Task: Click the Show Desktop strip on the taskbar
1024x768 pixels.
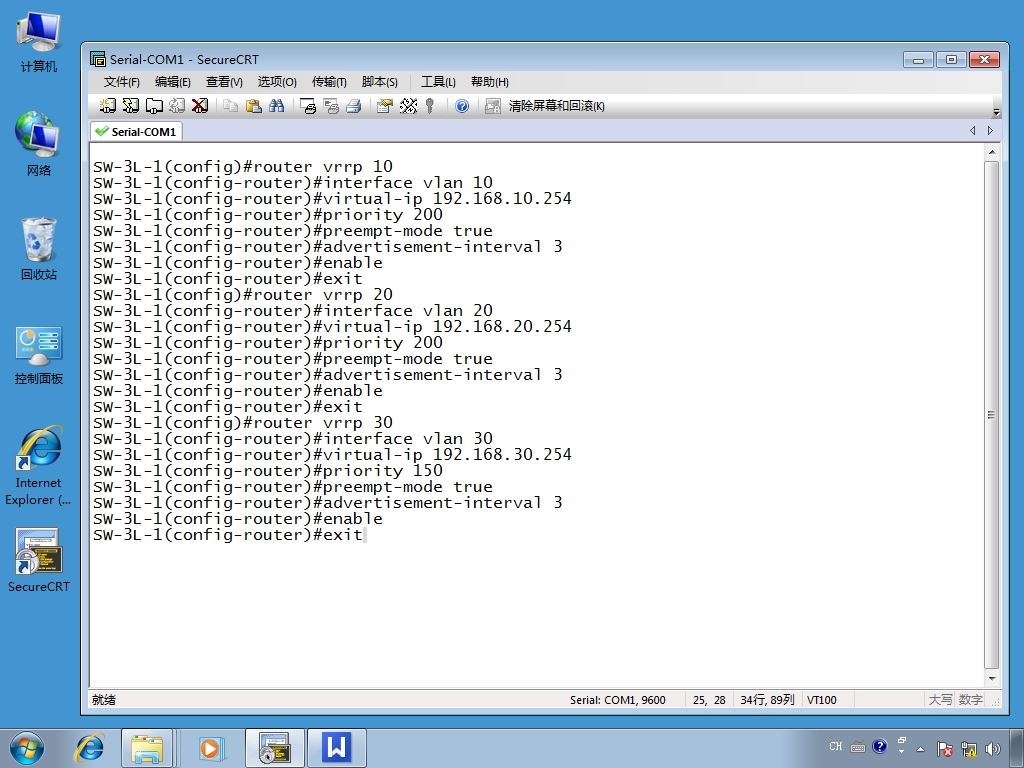Action: pos(1019,748)
